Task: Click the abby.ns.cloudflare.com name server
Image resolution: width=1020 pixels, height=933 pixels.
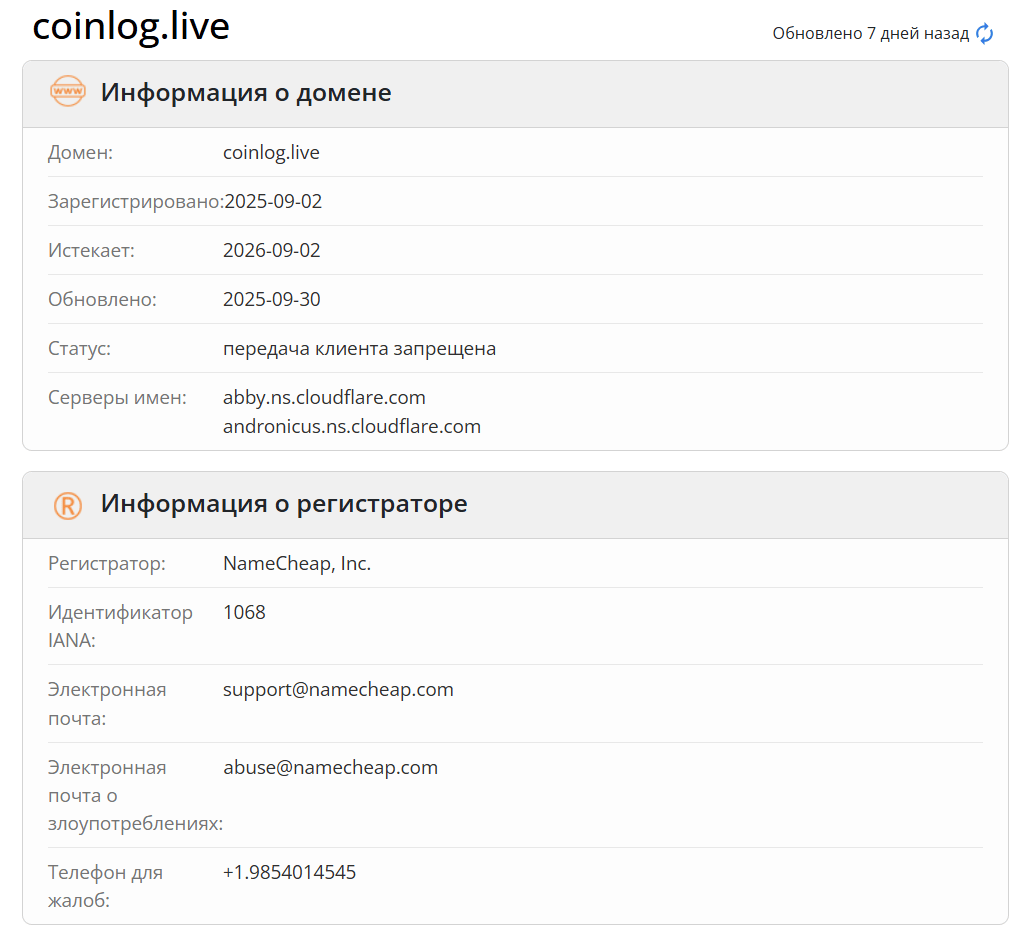Action: (324, 397)
